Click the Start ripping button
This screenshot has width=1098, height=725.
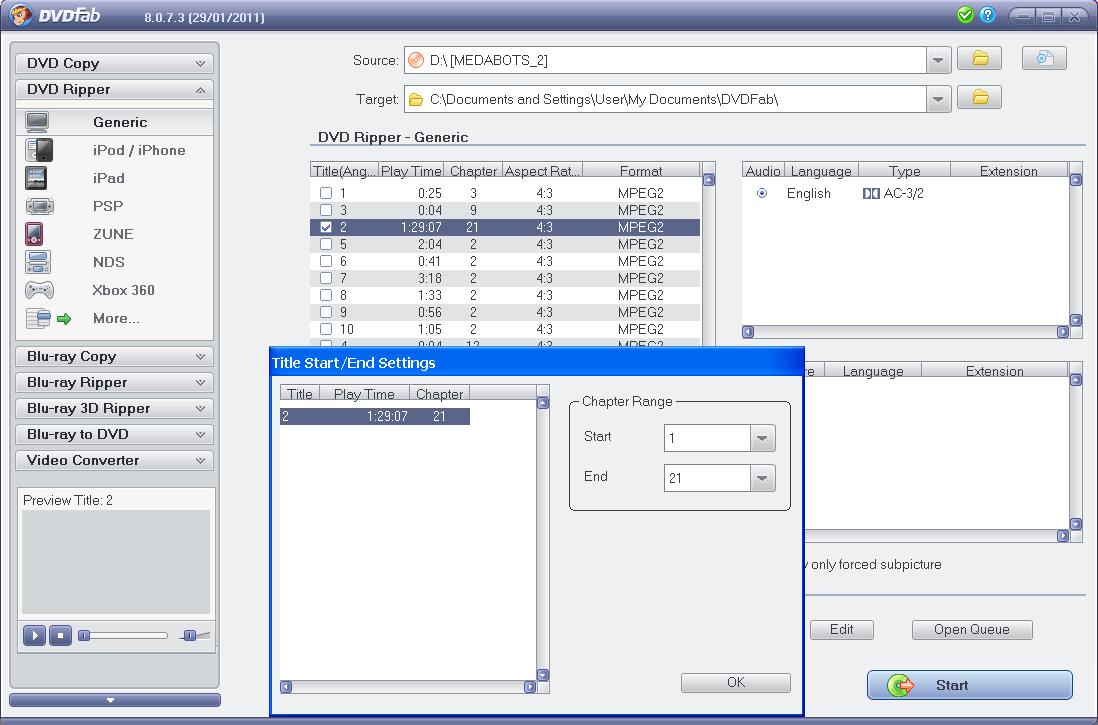pos(969,684)
